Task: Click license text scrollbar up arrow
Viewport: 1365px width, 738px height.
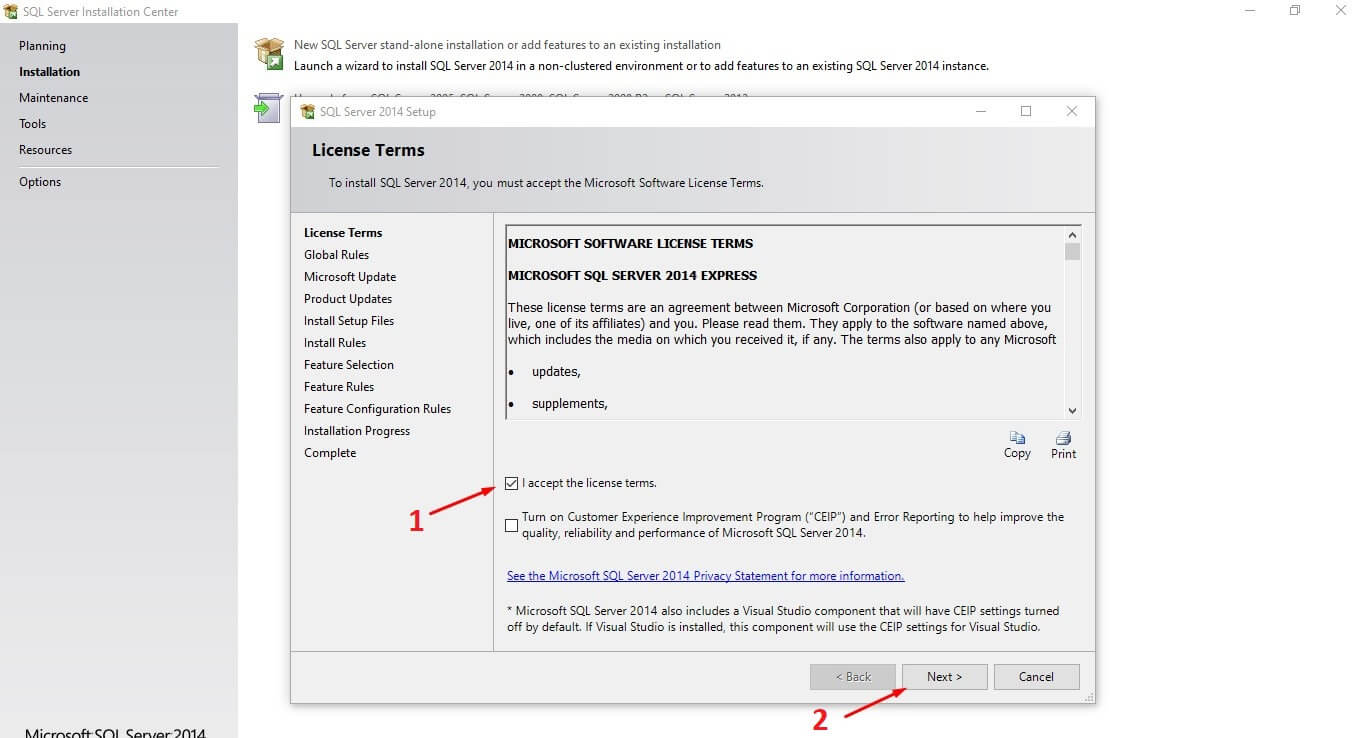Action: pos(1072,234)
